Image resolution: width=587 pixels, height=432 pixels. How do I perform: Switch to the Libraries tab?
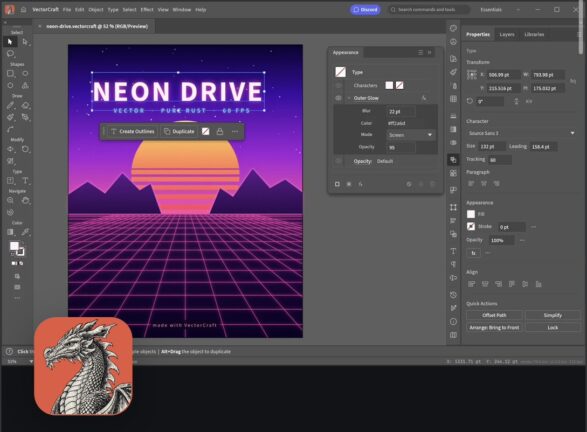534,34
